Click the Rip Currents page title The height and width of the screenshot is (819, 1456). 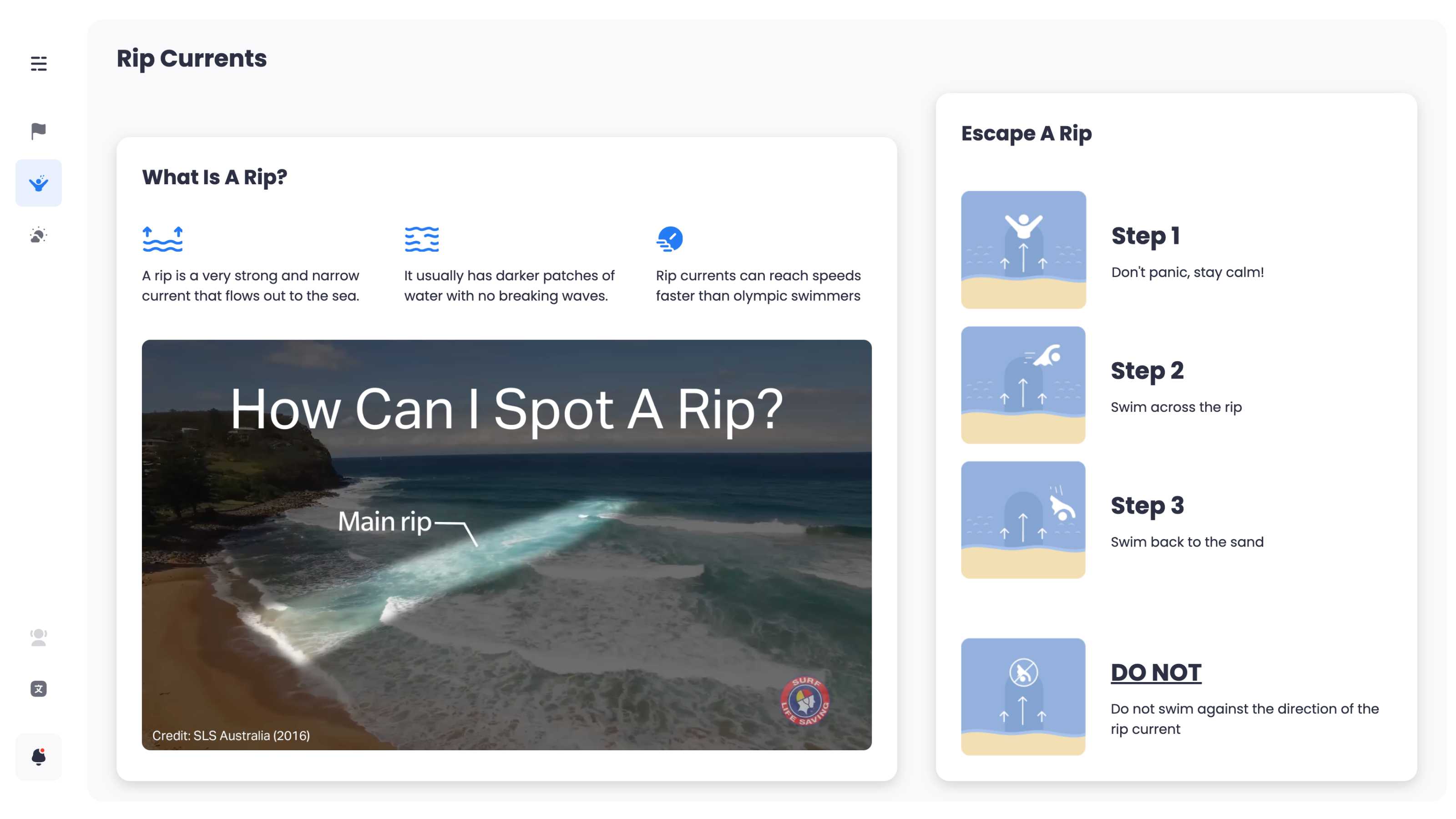pyautogui.click(x=192, y=58)
